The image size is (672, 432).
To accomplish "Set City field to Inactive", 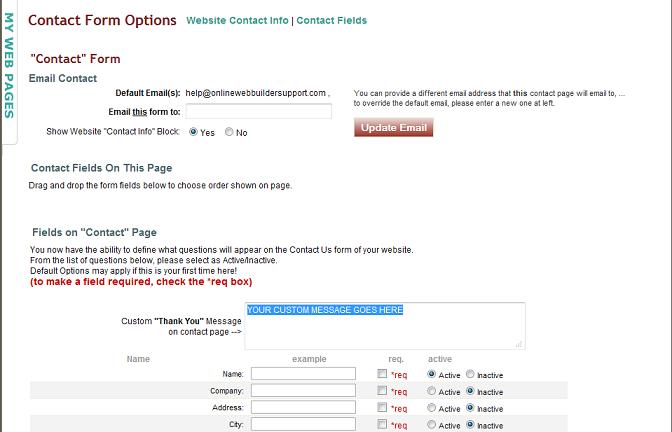I will [x=470, y=424].
